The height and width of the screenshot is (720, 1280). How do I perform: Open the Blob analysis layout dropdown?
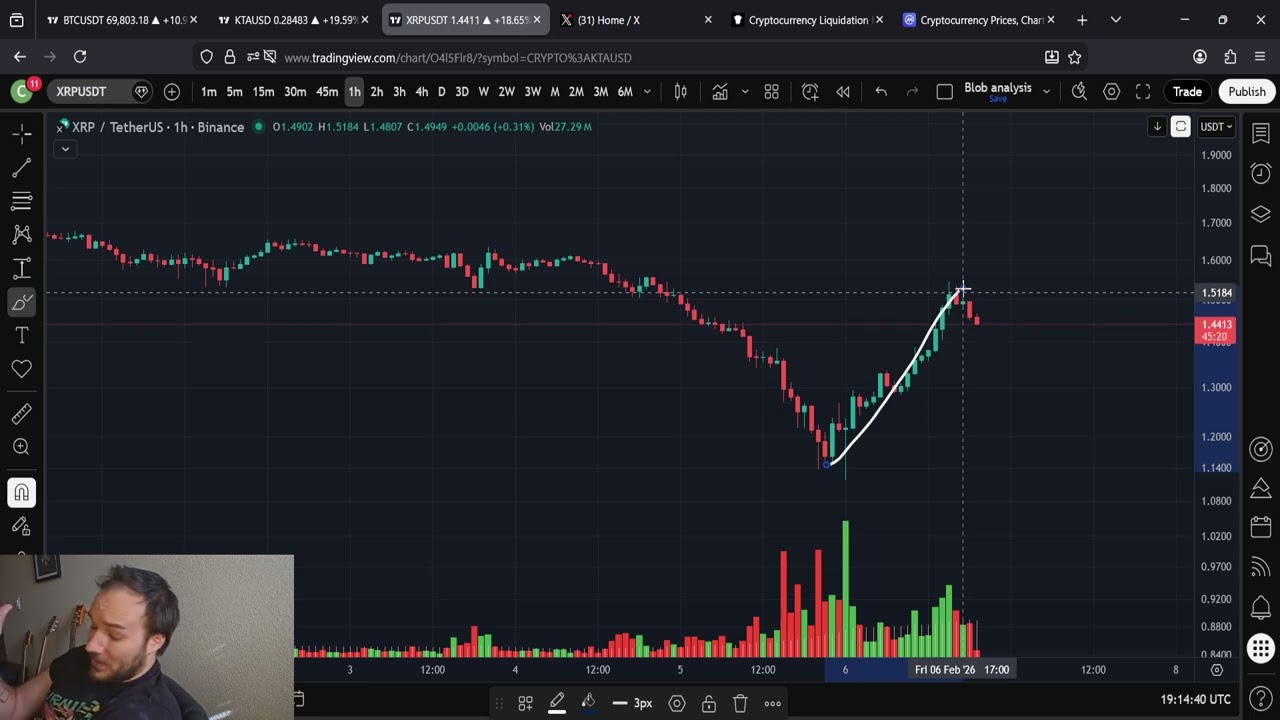click(x=1046, y=92)
